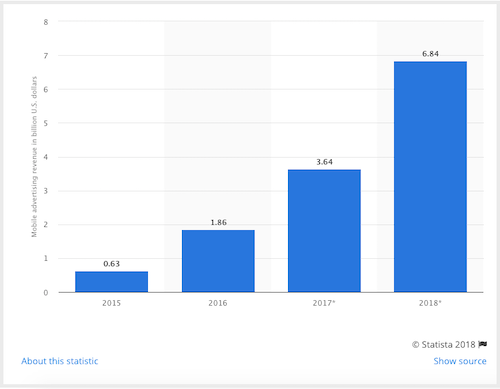500x389 pixels.
Task: Click the Statista 2018 copyright text
Action: pos(443,344)
